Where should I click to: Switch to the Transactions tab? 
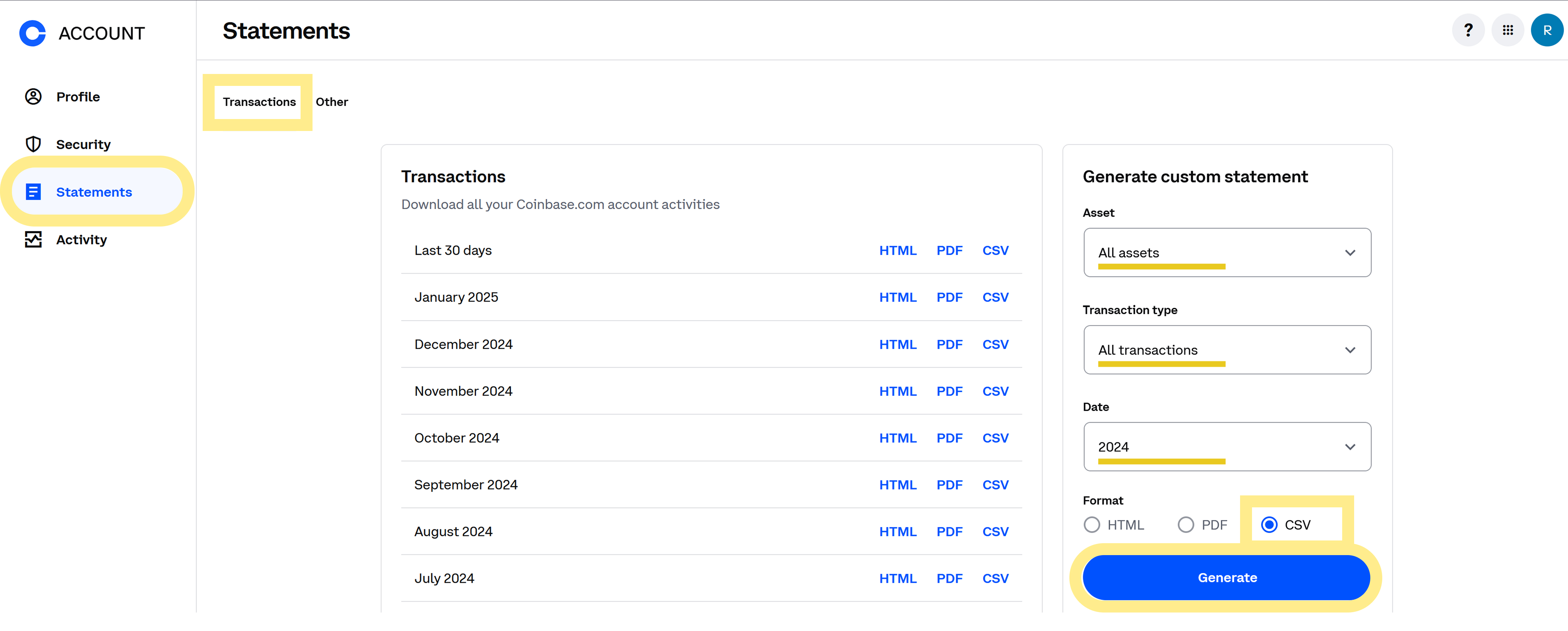(x=259, y=102)
